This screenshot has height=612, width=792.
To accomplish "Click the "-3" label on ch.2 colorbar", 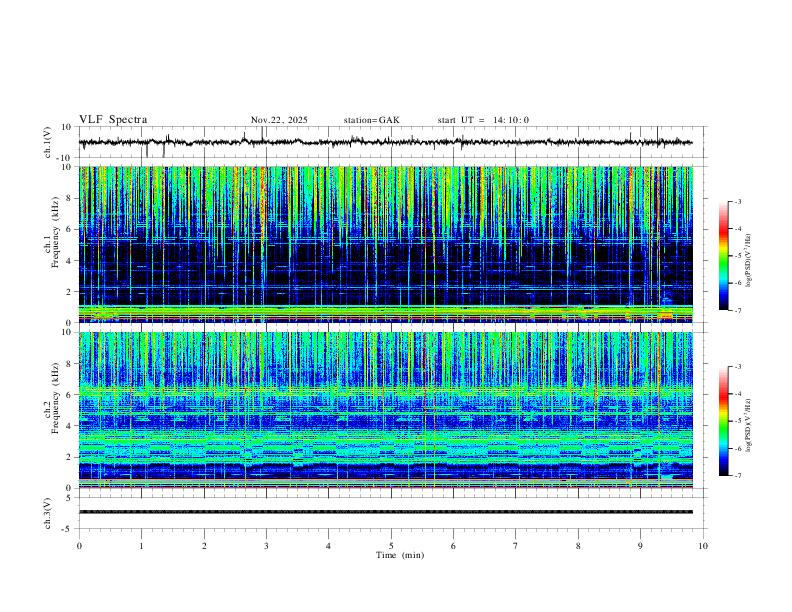I will 738,367.
